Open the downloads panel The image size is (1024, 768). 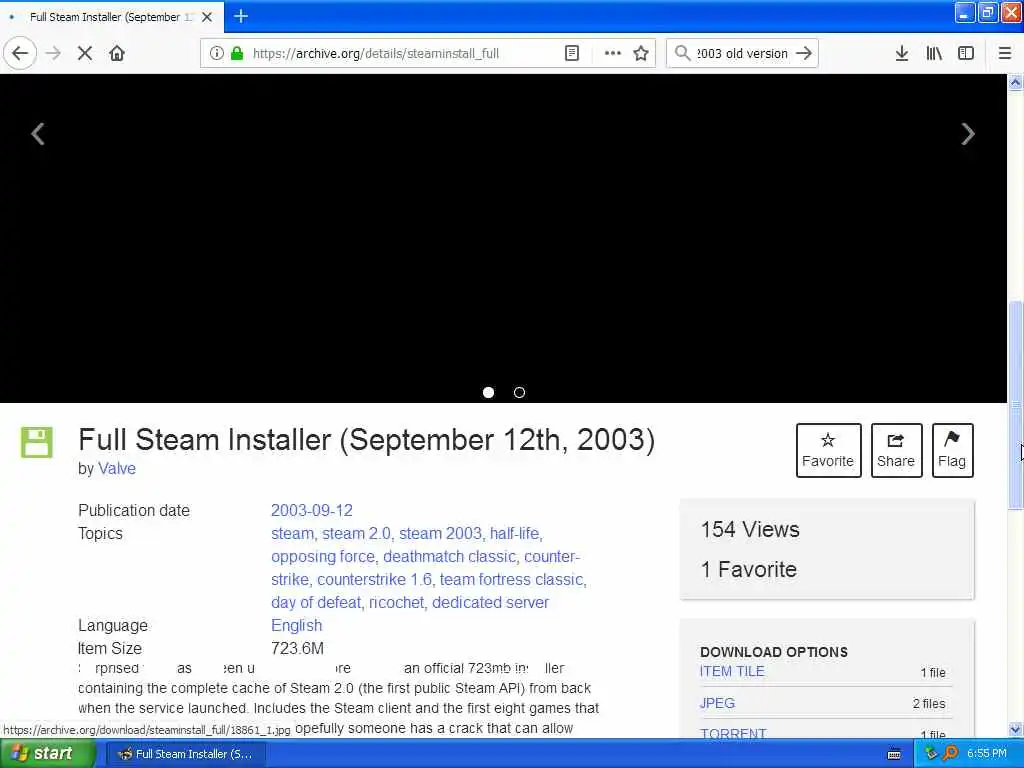pyautogui.click(x=902, y=53)
